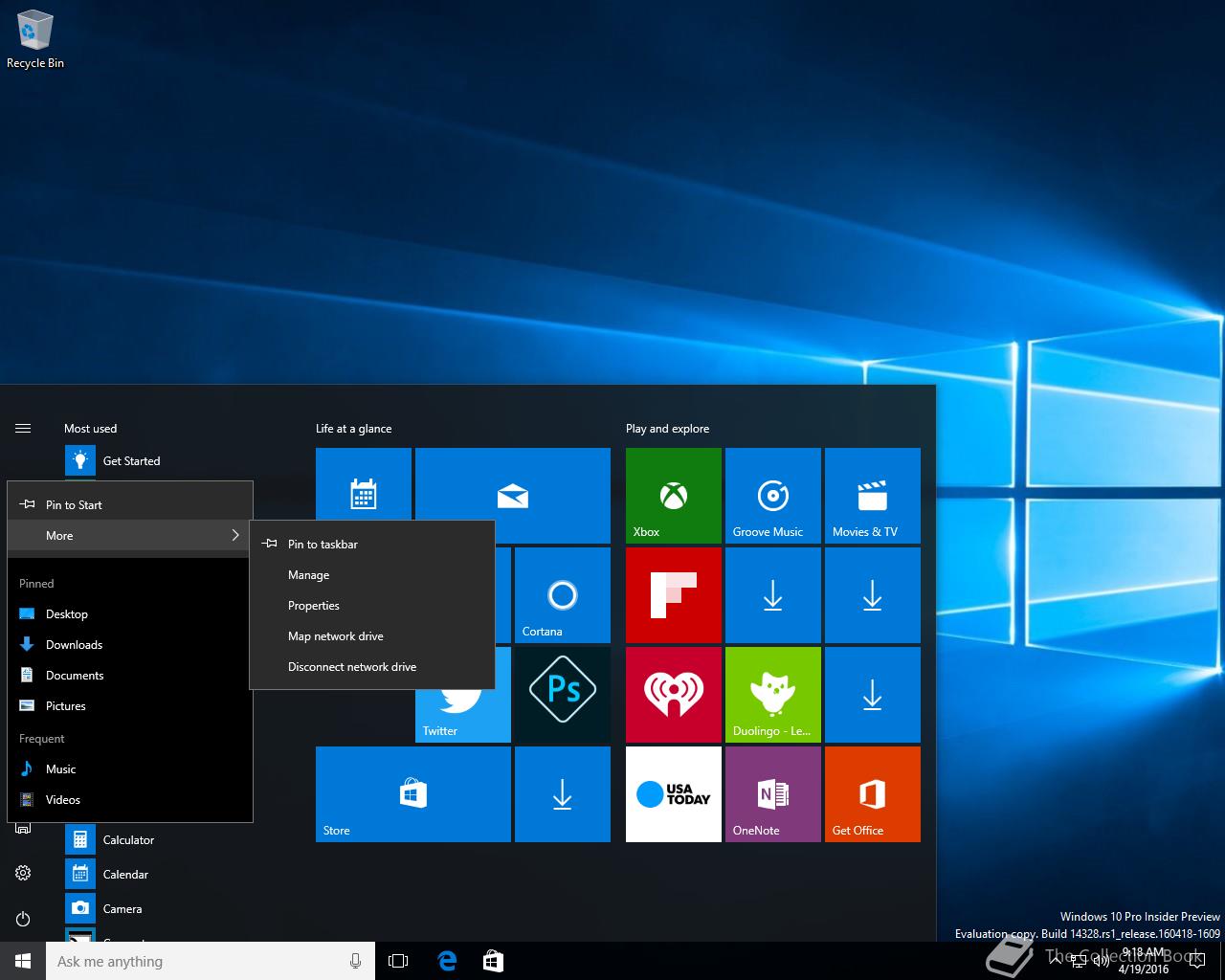The image size is (1225, 980).
Task: Open the pinned Desktop folder
Action: click(130, 614)
